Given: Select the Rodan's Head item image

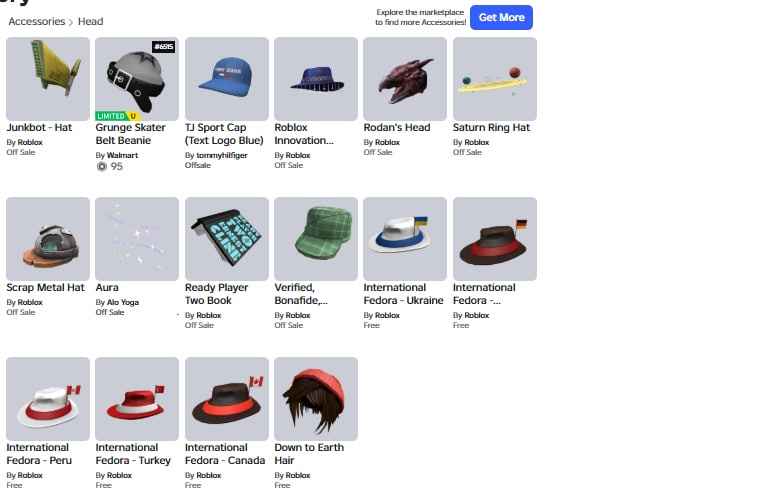Looking at the screenshot, I should pos(405,79).
